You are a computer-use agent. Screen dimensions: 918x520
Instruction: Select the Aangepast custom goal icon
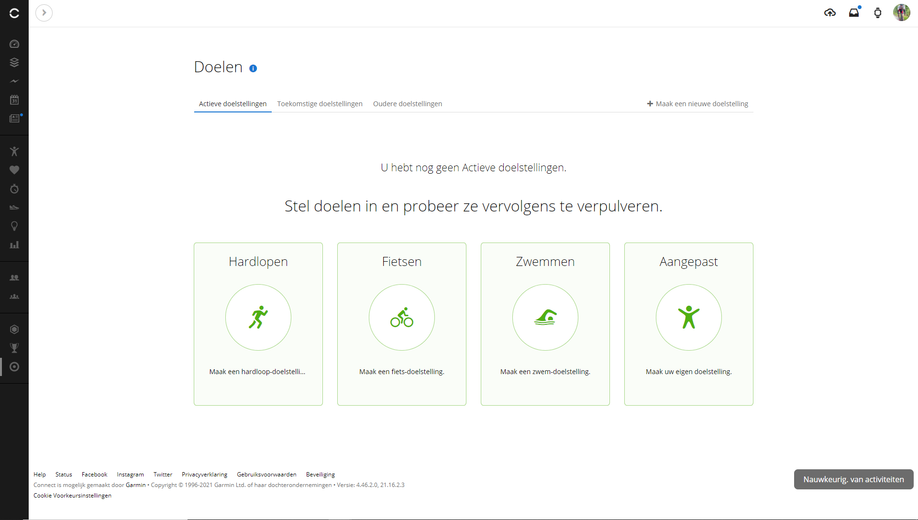[688, 317]
